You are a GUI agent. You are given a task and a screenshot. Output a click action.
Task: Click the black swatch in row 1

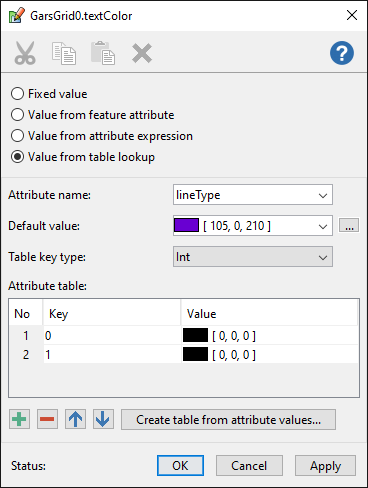(195, 335)
